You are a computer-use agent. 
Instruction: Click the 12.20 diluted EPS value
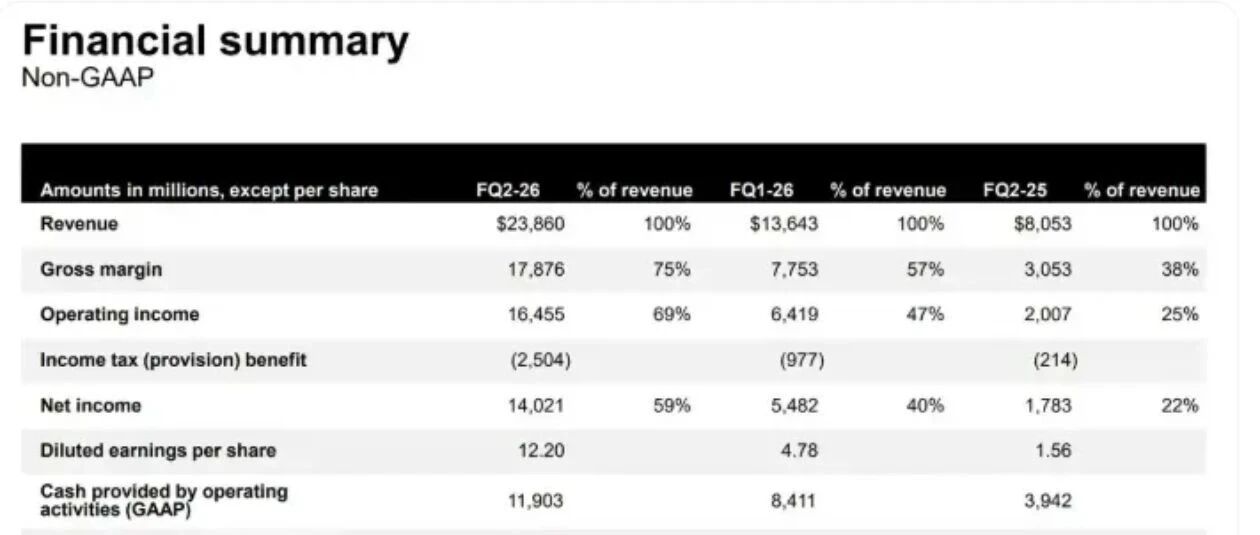[541, 451]
